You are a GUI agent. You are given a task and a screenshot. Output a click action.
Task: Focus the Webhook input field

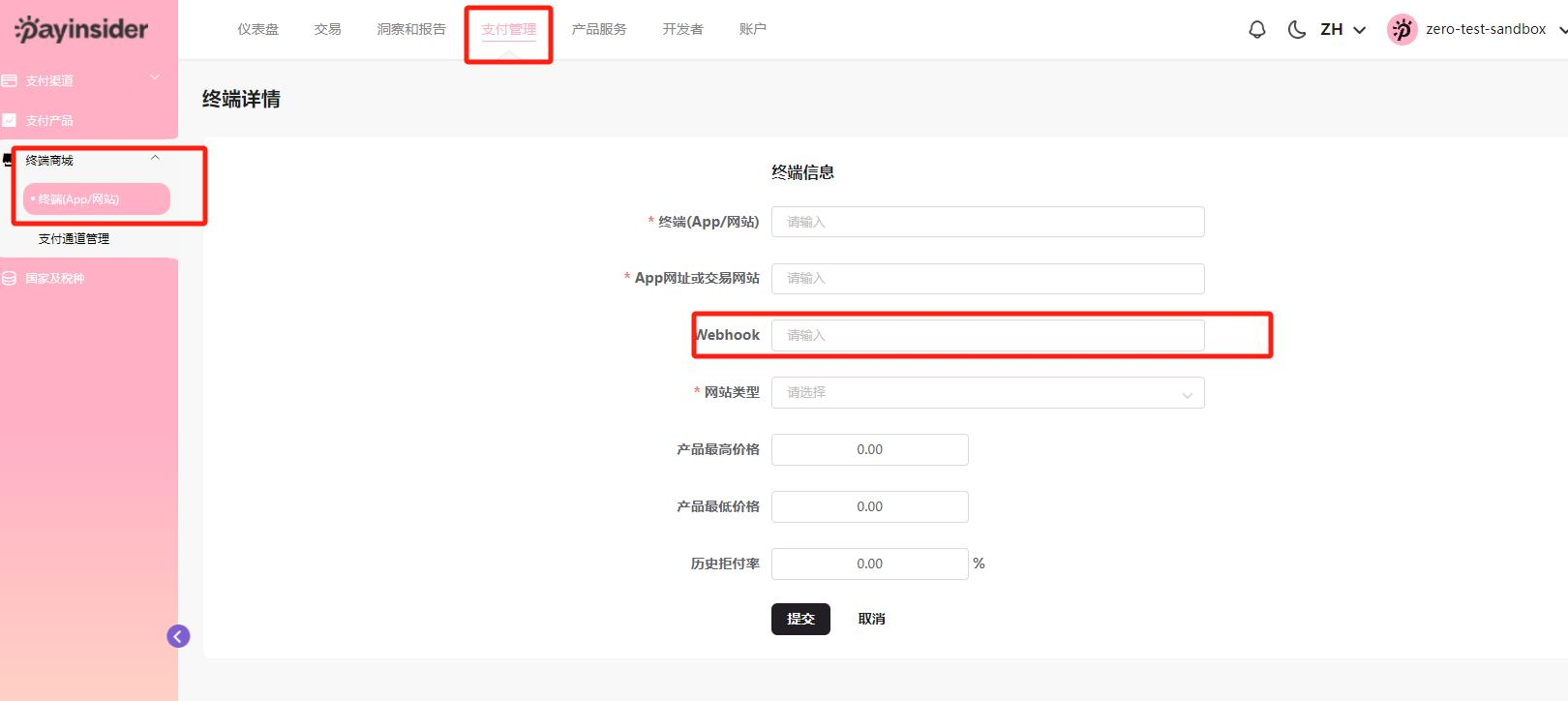click(x=987, y=336)
